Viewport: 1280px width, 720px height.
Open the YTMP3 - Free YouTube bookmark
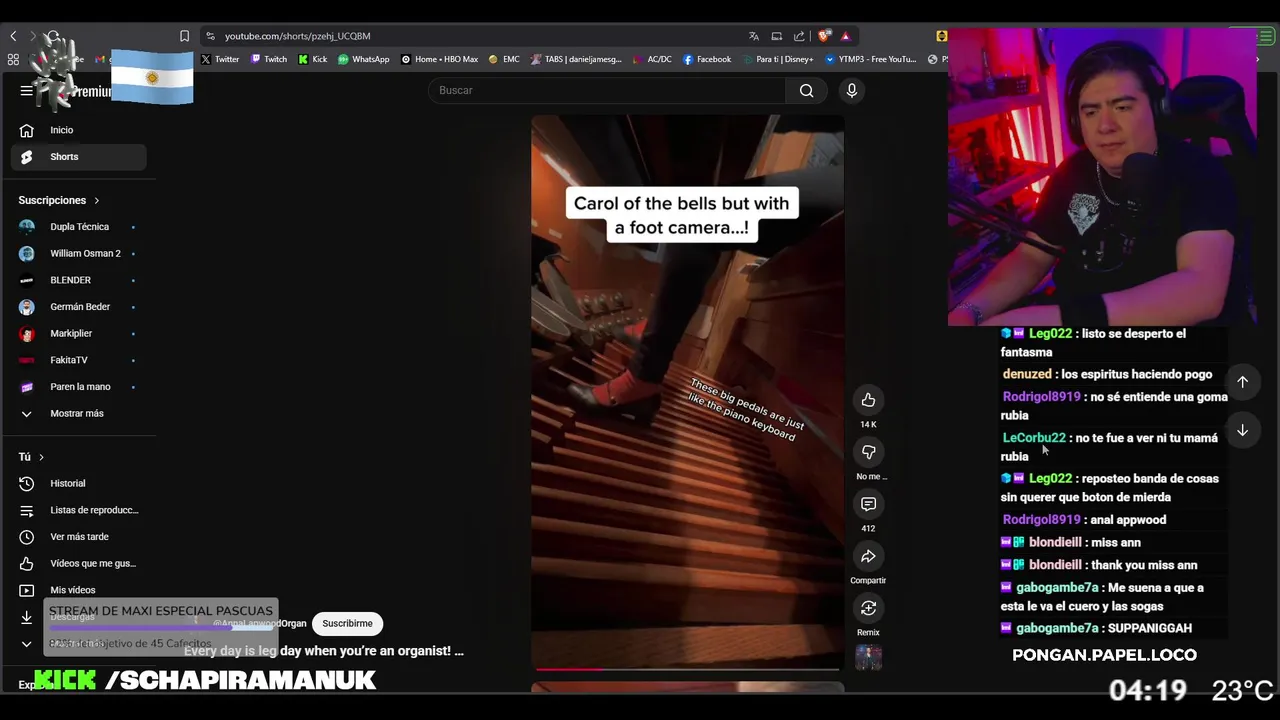click(870, 59)
